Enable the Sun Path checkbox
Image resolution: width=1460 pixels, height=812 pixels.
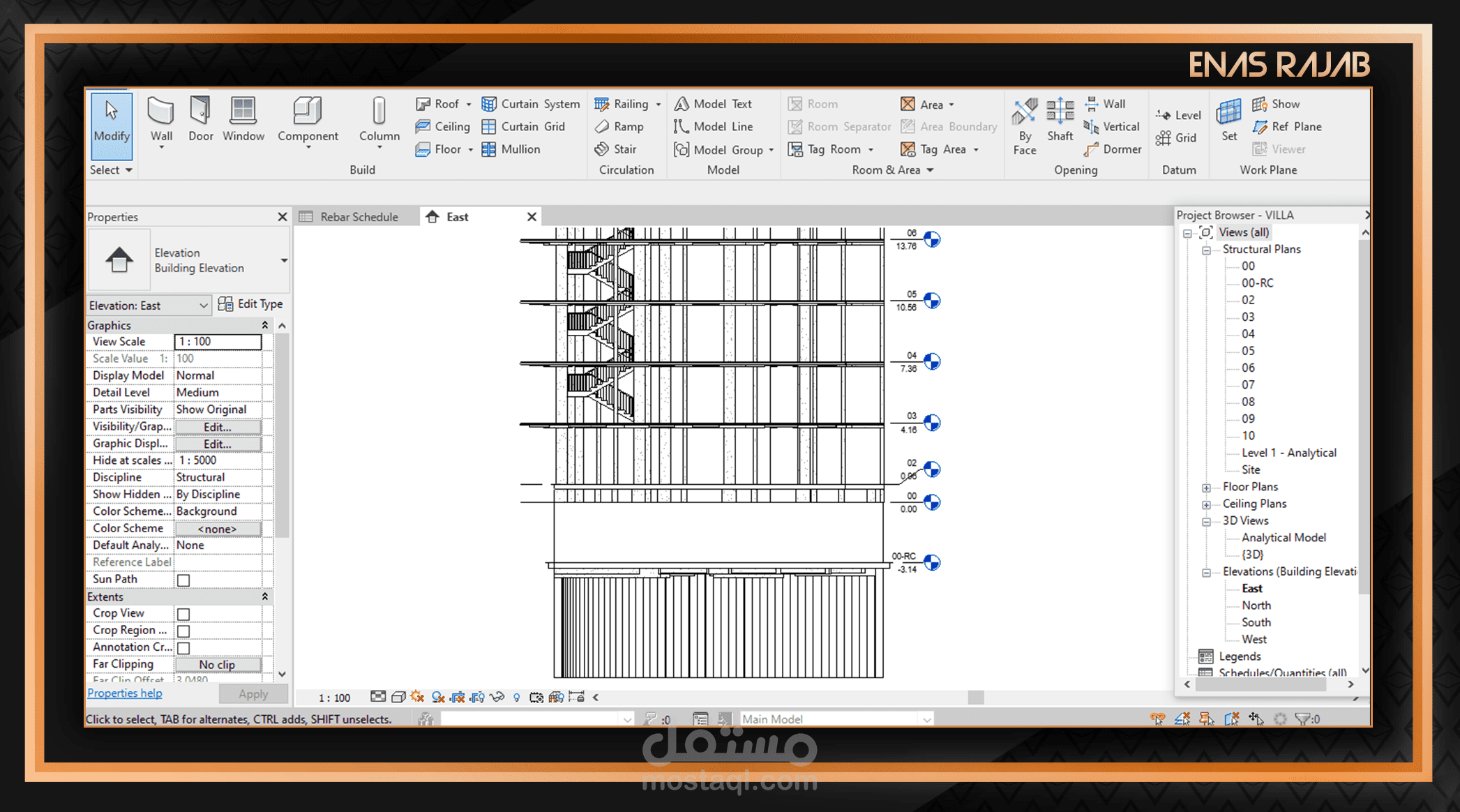pos(183,580)
